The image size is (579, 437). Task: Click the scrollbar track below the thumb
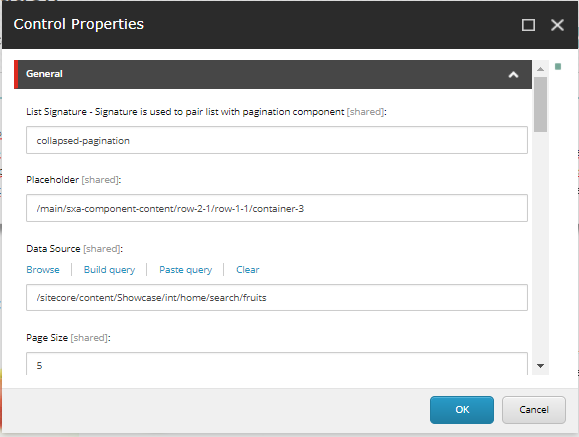(541, 245)
